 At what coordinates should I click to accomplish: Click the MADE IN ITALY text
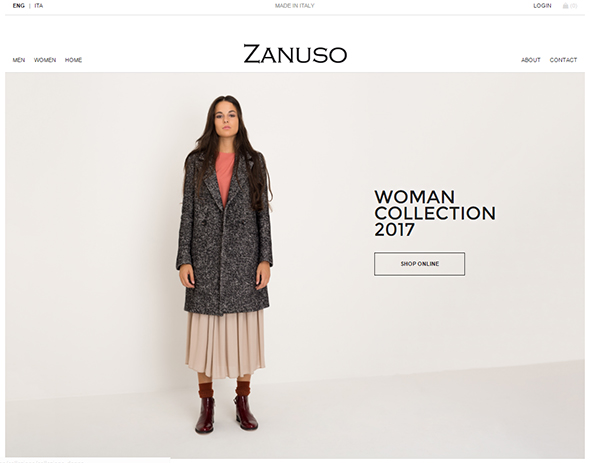click(x=295, y=6)
